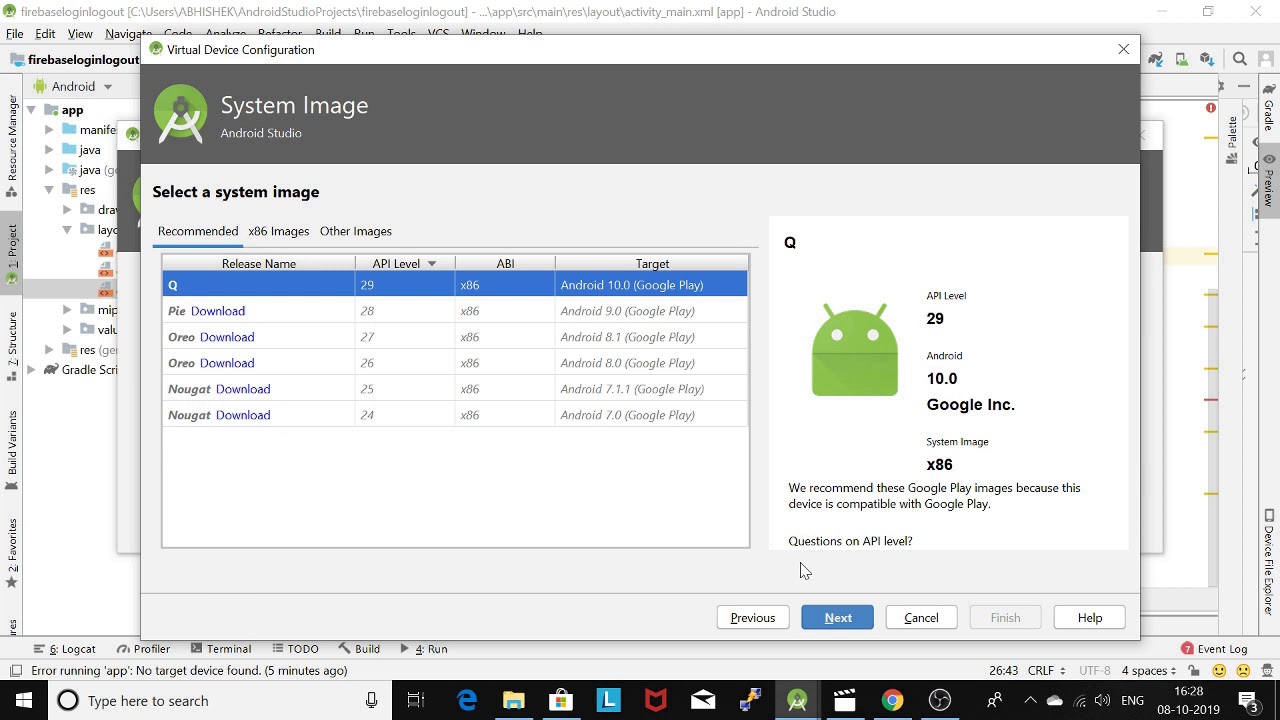Collapse the res folder
This screenshot has height=720, width=1280.
click(49, 190)
